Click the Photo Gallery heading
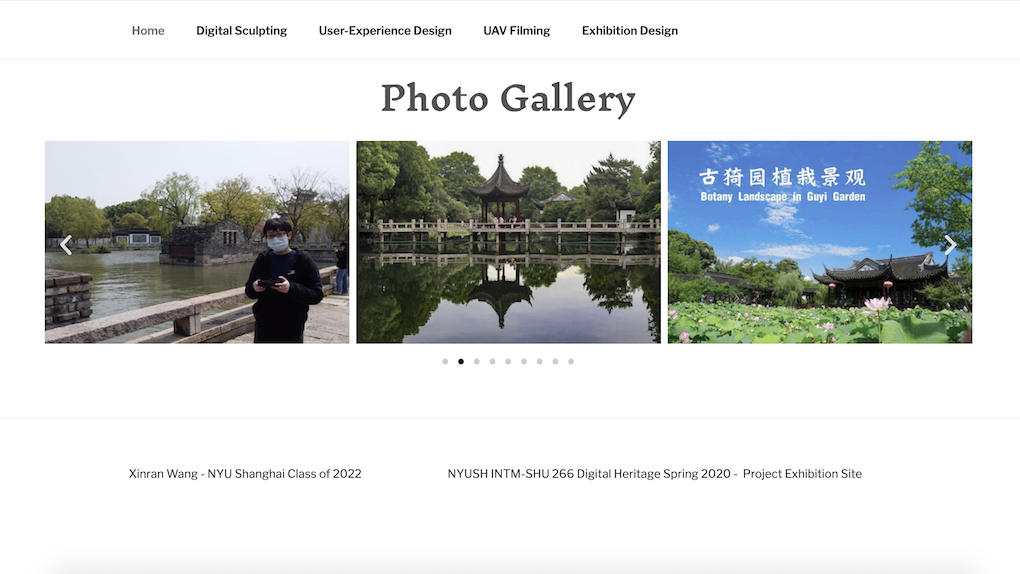Image resolution: width=1020 pixels, height=574 pixels. click(x=508, y=98)
